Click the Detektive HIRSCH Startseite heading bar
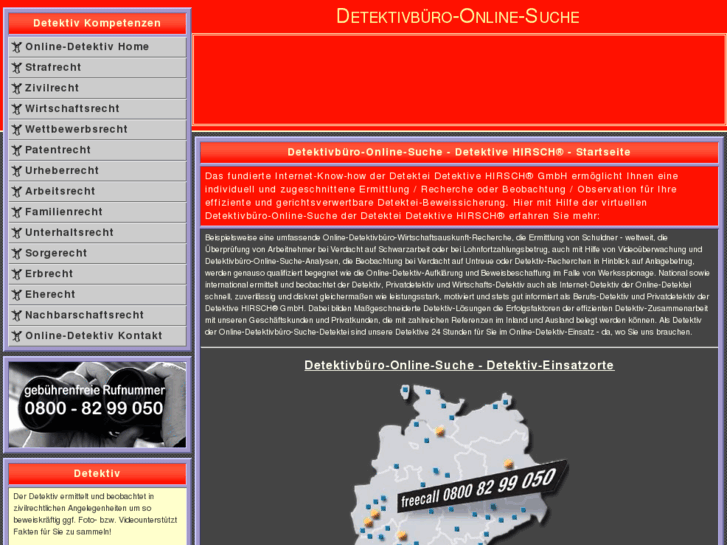This screenshot has height=545, width=727. [459, 152]
